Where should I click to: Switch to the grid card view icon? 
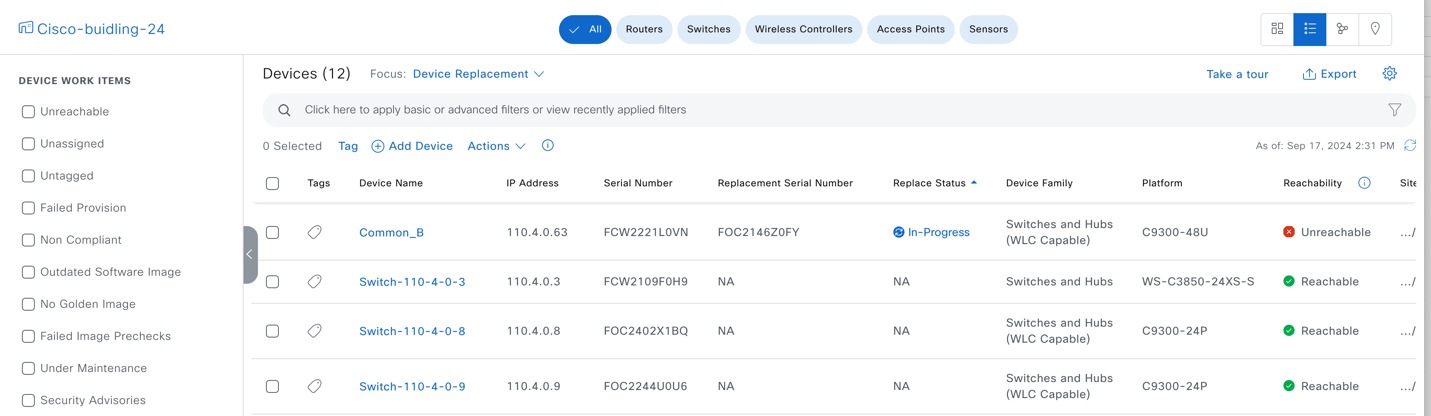point(1277,29)
